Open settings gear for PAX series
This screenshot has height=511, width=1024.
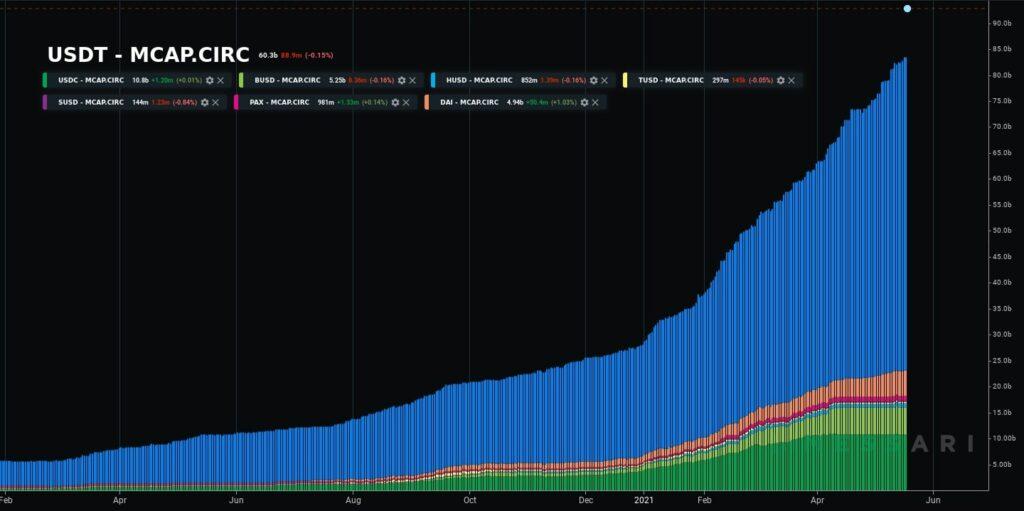coord(395,103)
